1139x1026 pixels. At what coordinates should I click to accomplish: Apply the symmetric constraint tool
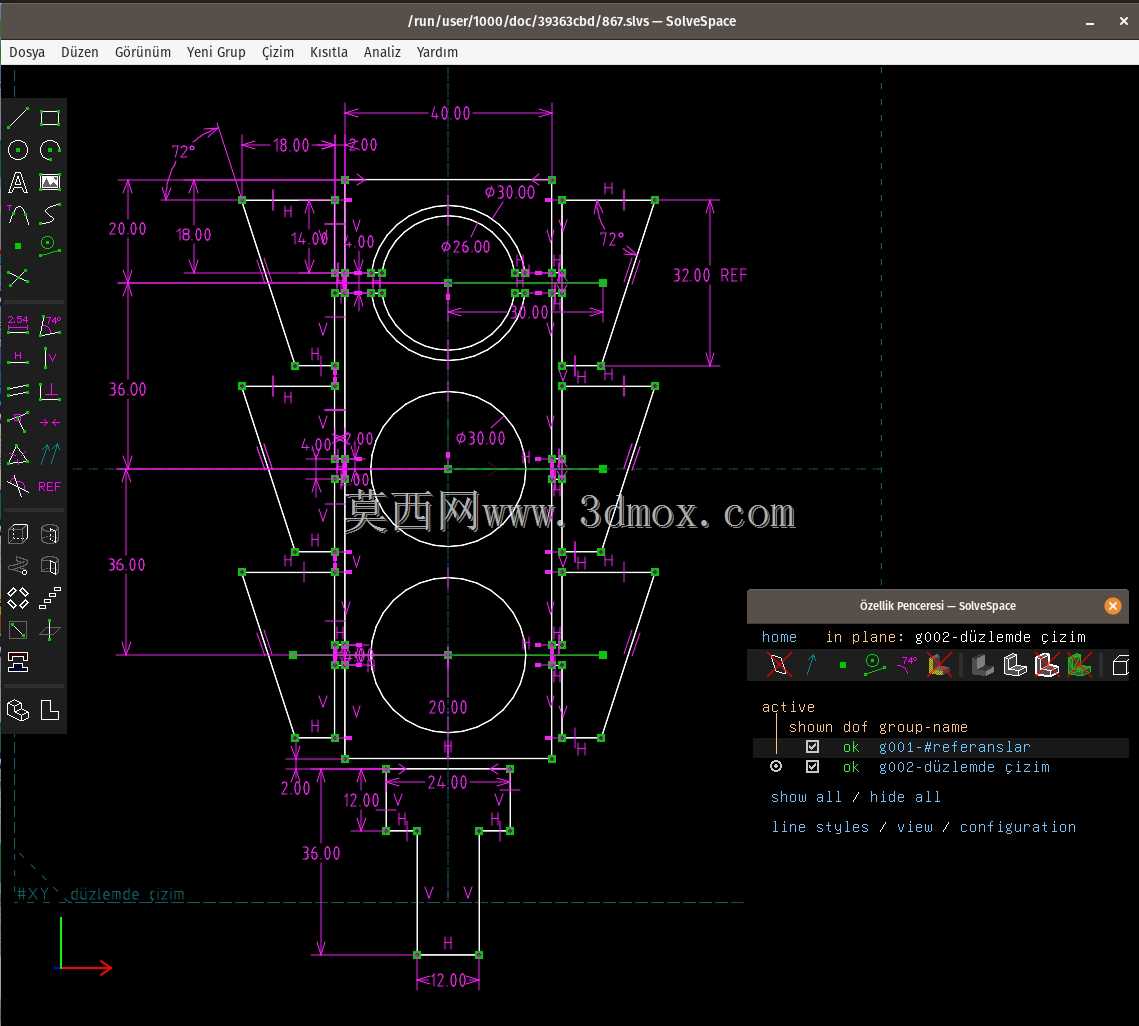click(50, 422)
